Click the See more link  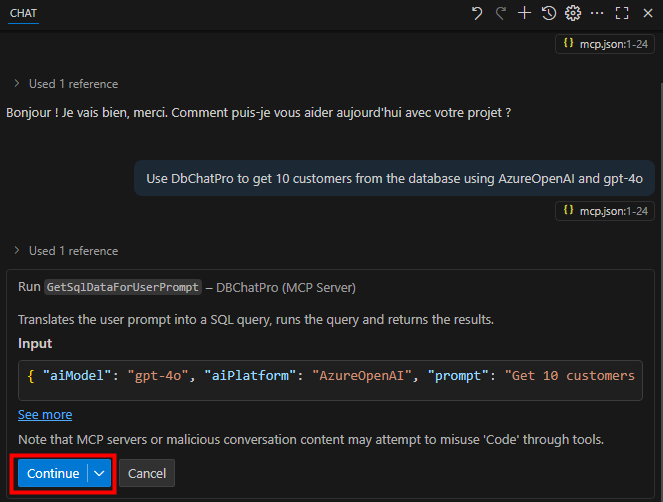(45, 415)
